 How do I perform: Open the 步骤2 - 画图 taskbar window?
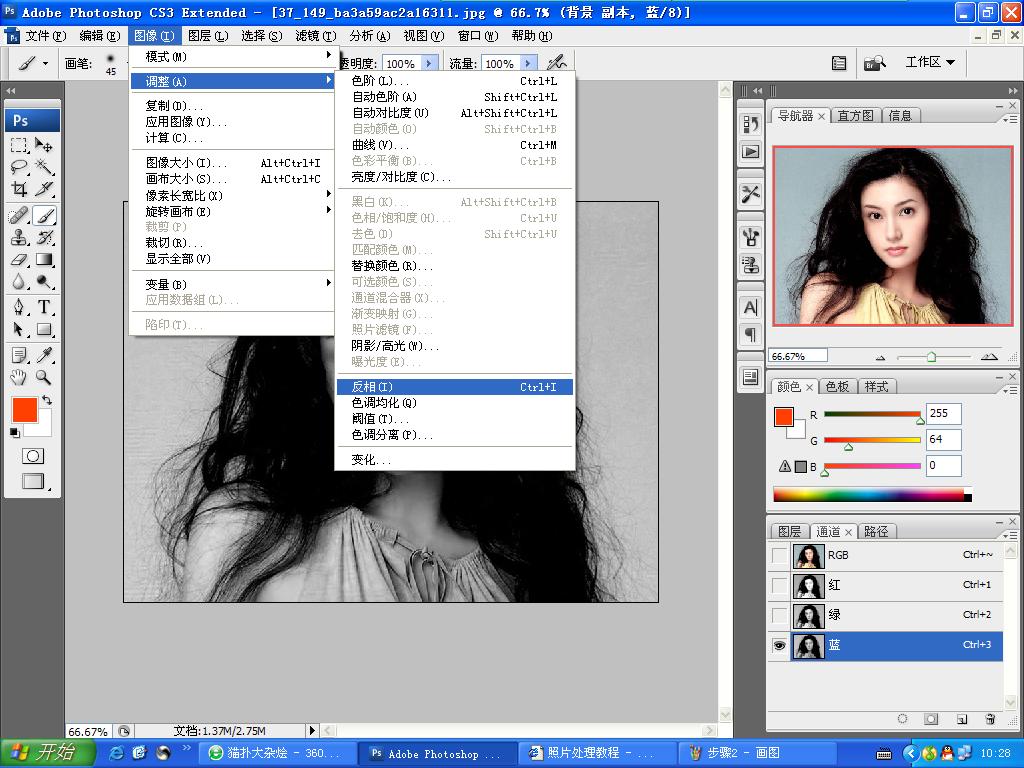[x=756, y=753]
